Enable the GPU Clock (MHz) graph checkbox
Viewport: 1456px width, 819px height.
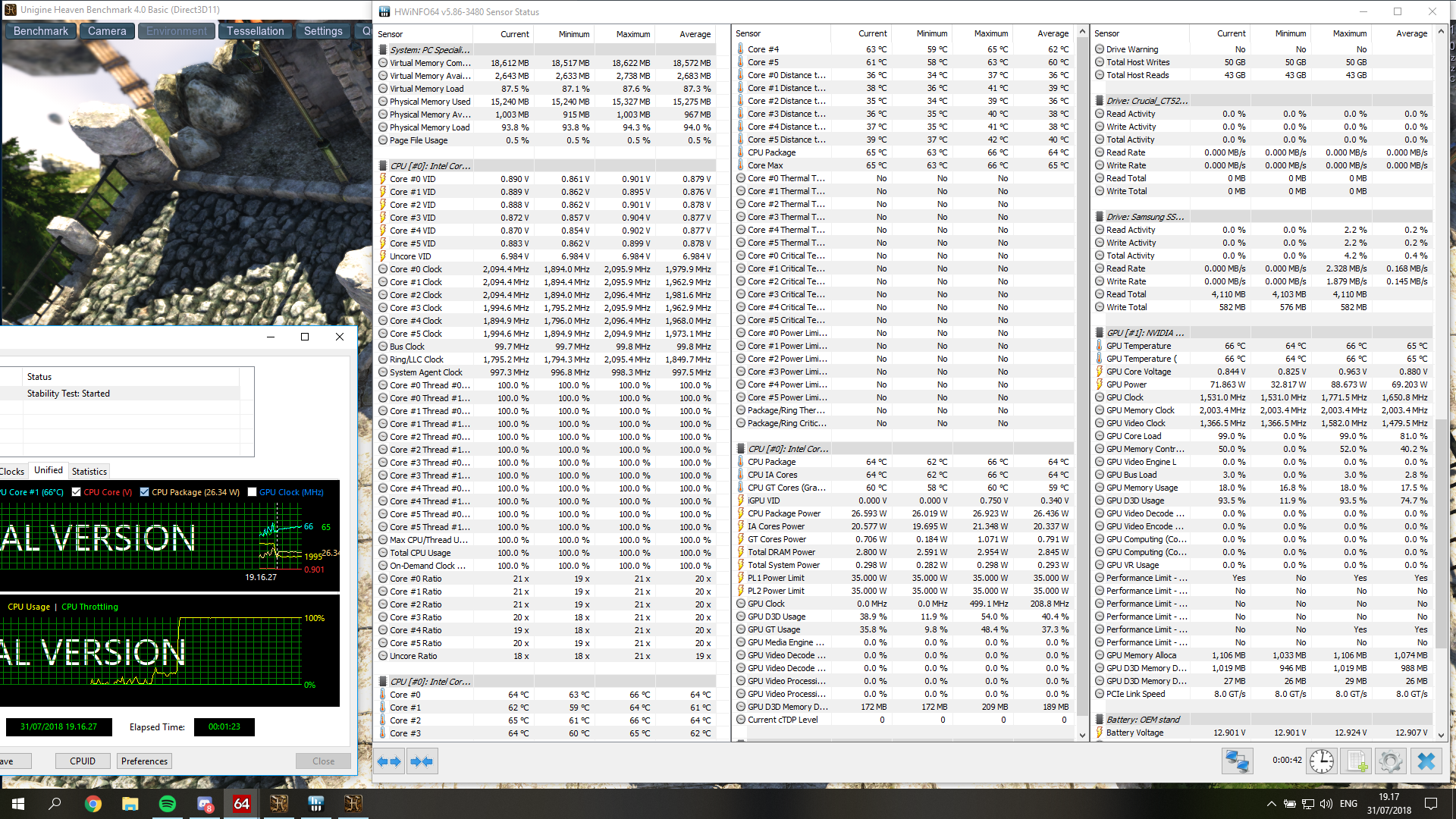coord(253,492)
